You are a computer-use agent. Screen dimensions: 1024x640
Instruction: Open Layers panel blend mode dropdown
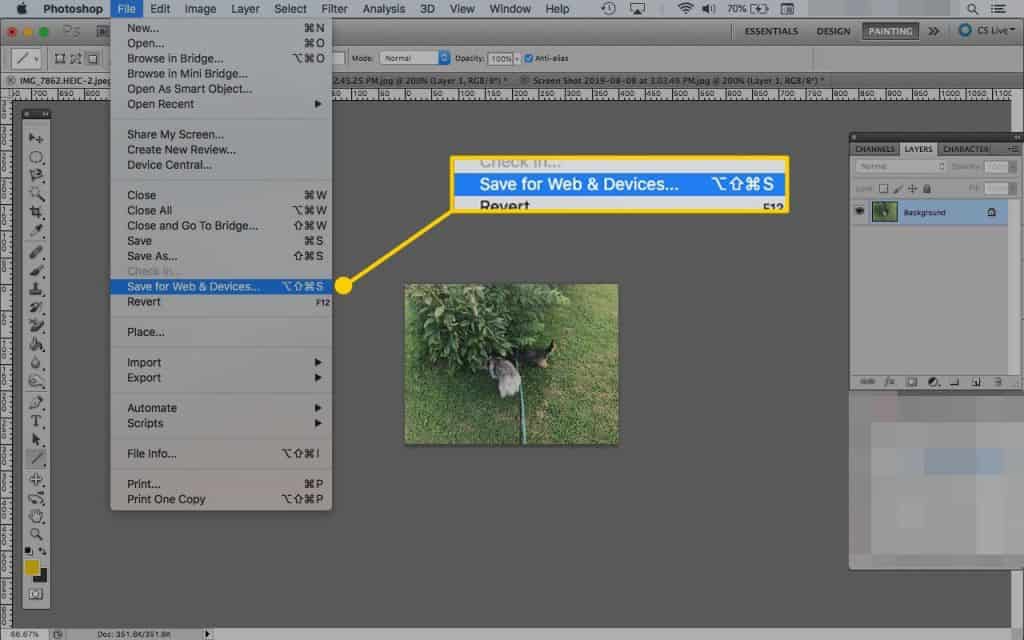900,167
